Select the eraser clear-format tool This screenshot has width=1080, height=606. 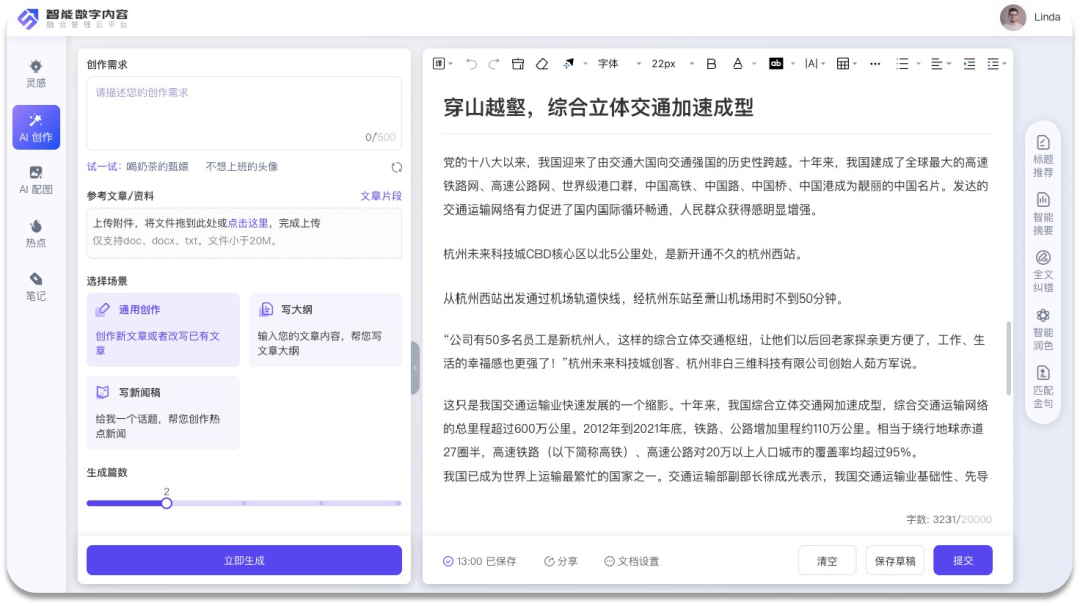click(x=542, y=64)
